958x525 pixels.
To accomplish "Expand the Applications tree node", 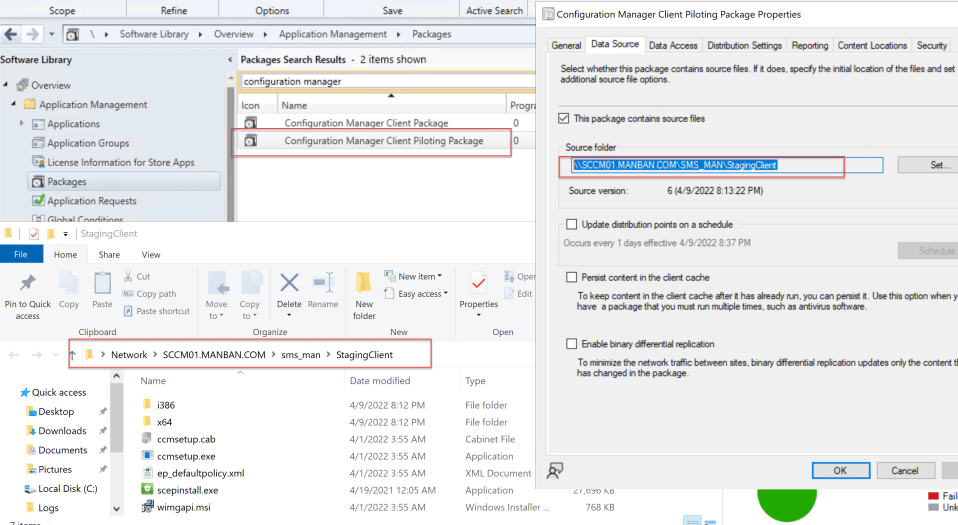I will (x=21, y=123).
